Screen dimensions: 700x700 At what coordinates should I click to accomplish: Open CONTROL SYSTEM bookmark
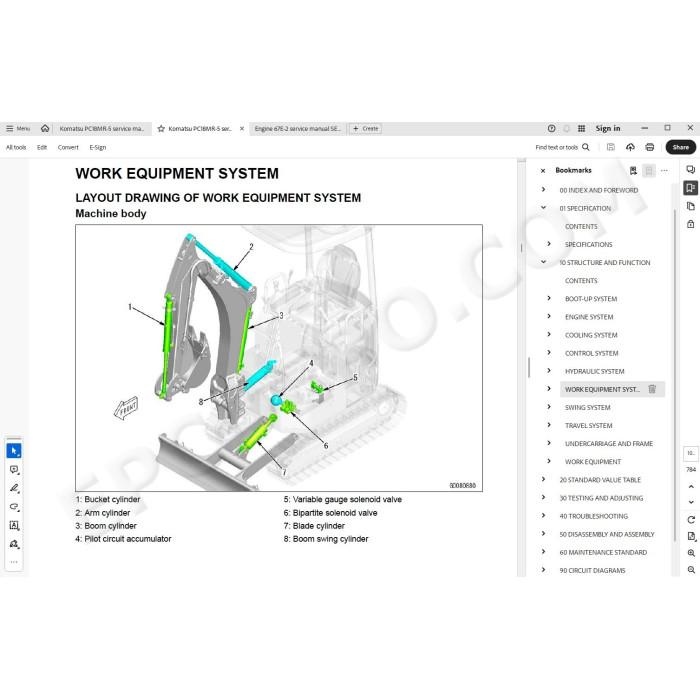click(x=592, y=353)
